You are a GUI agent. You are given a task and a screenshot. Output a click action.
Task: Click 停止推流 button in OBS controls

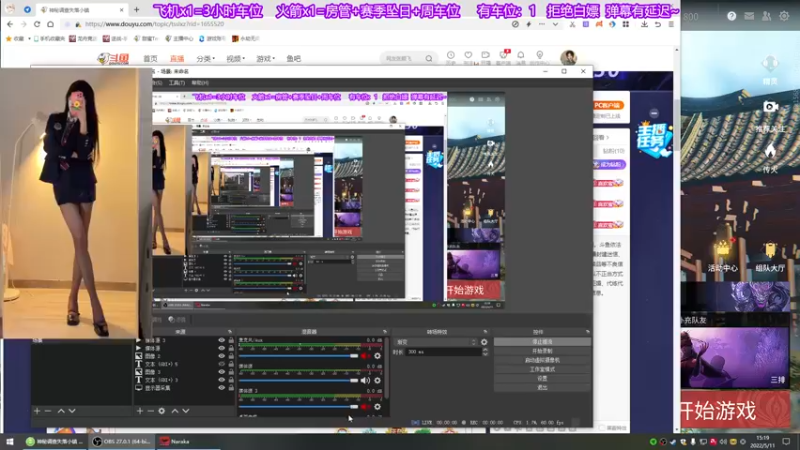[x=542, y=342]
